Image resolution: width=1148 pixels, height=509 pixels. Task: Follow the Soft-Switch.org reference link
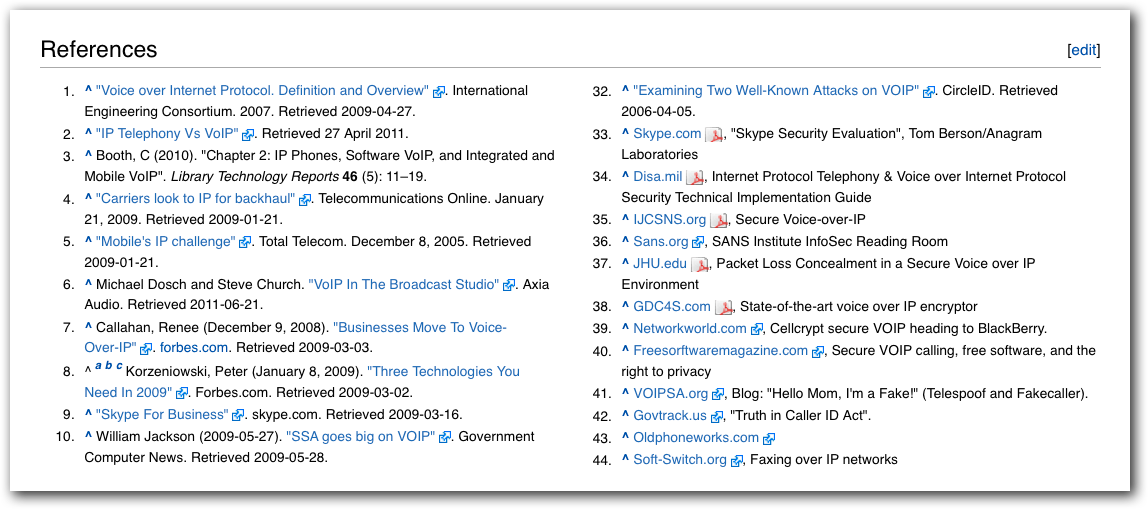point(679,460)
